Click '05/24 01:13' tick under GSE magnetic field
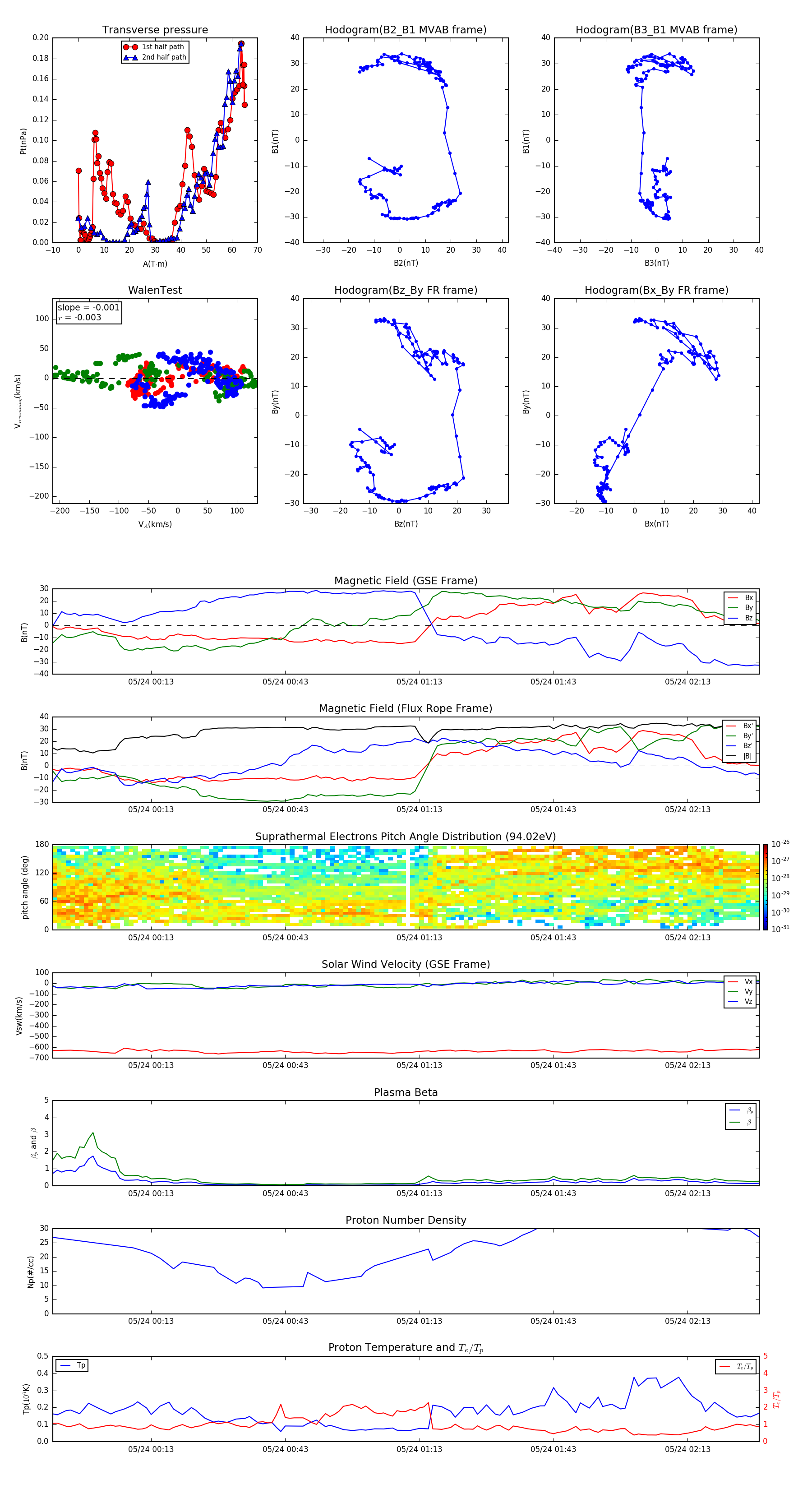 pyautogui.click(x=419, y=682)
